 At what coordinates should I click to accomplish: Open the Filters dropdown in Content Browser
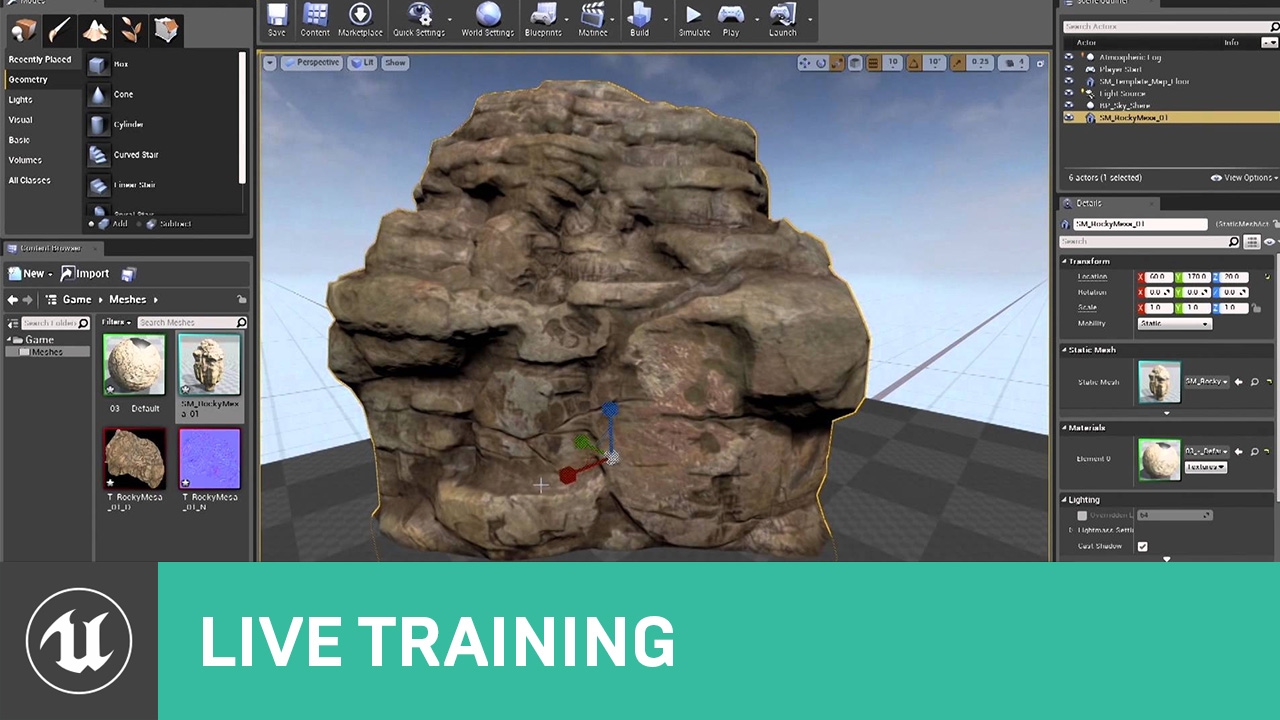pyautogui.click(x=116, y=322)
